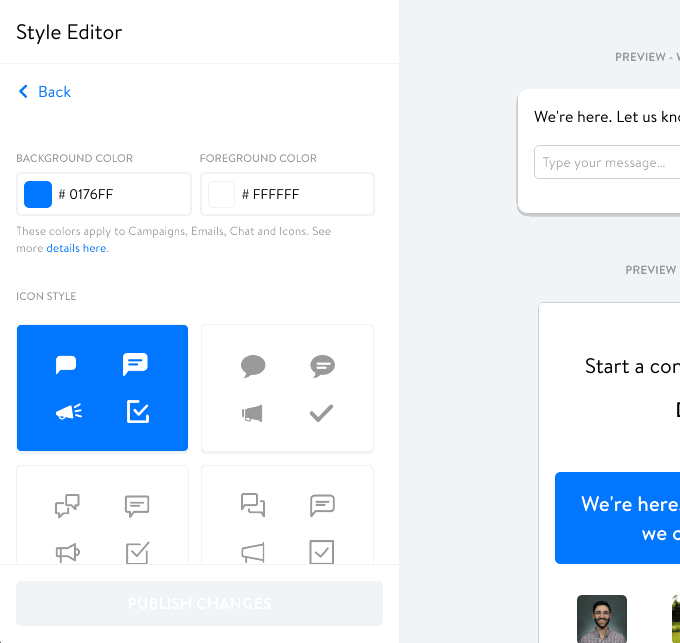Select the thin boxed checkmark icon in fourth style
Viewport: 680px width, 643px height.
[x=322, y=552]
